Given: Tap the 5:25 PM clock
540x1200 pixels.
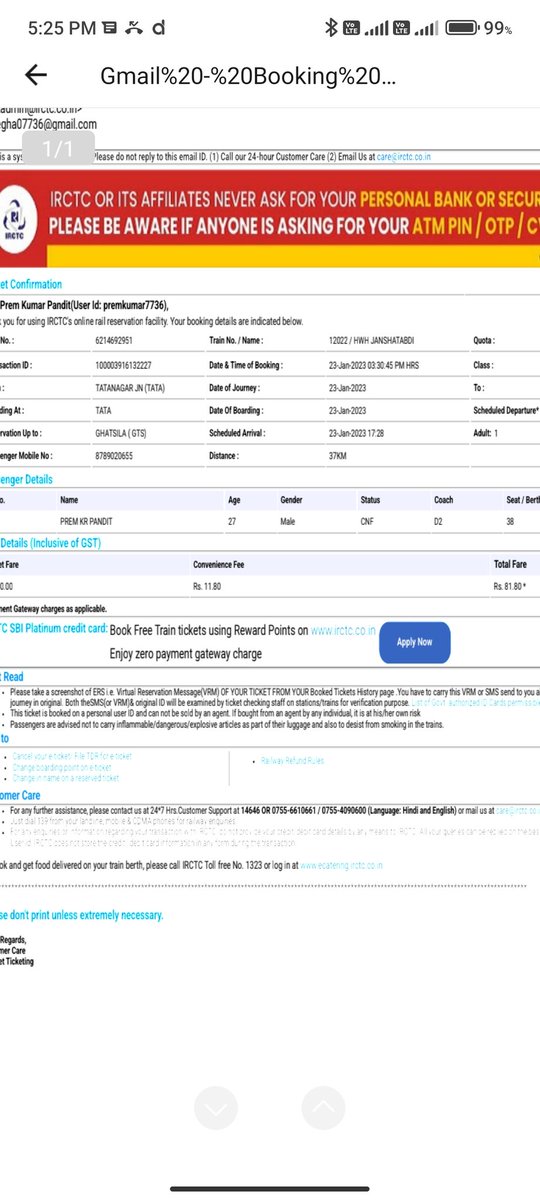Looking at the screenshot, I should click(x=62, y=28).
